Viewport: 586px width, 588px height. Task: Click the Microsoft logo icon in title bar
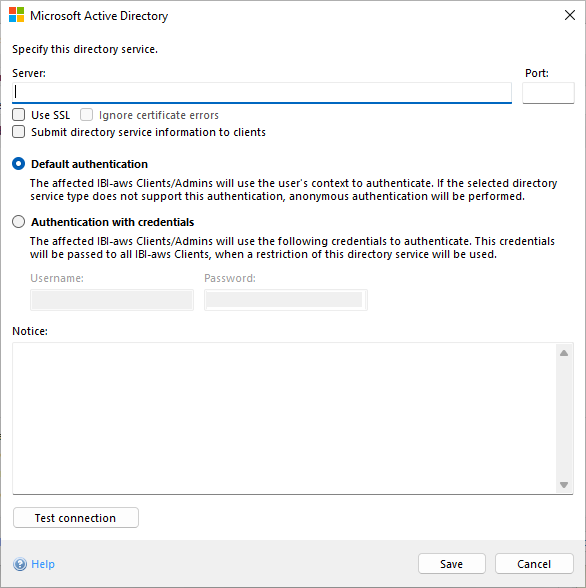(16, 15)
